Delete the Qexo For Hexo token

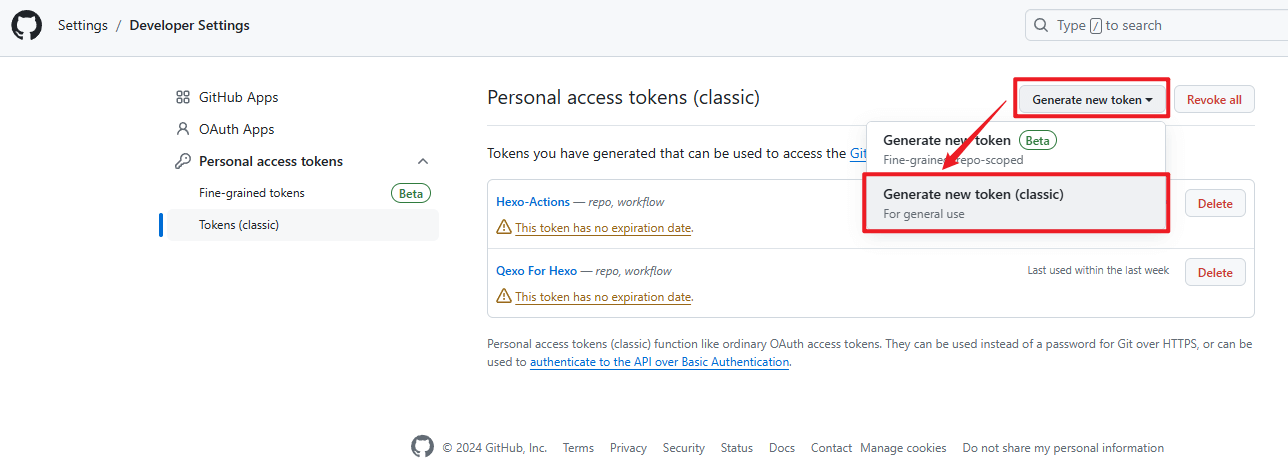tap(1215, 272)
